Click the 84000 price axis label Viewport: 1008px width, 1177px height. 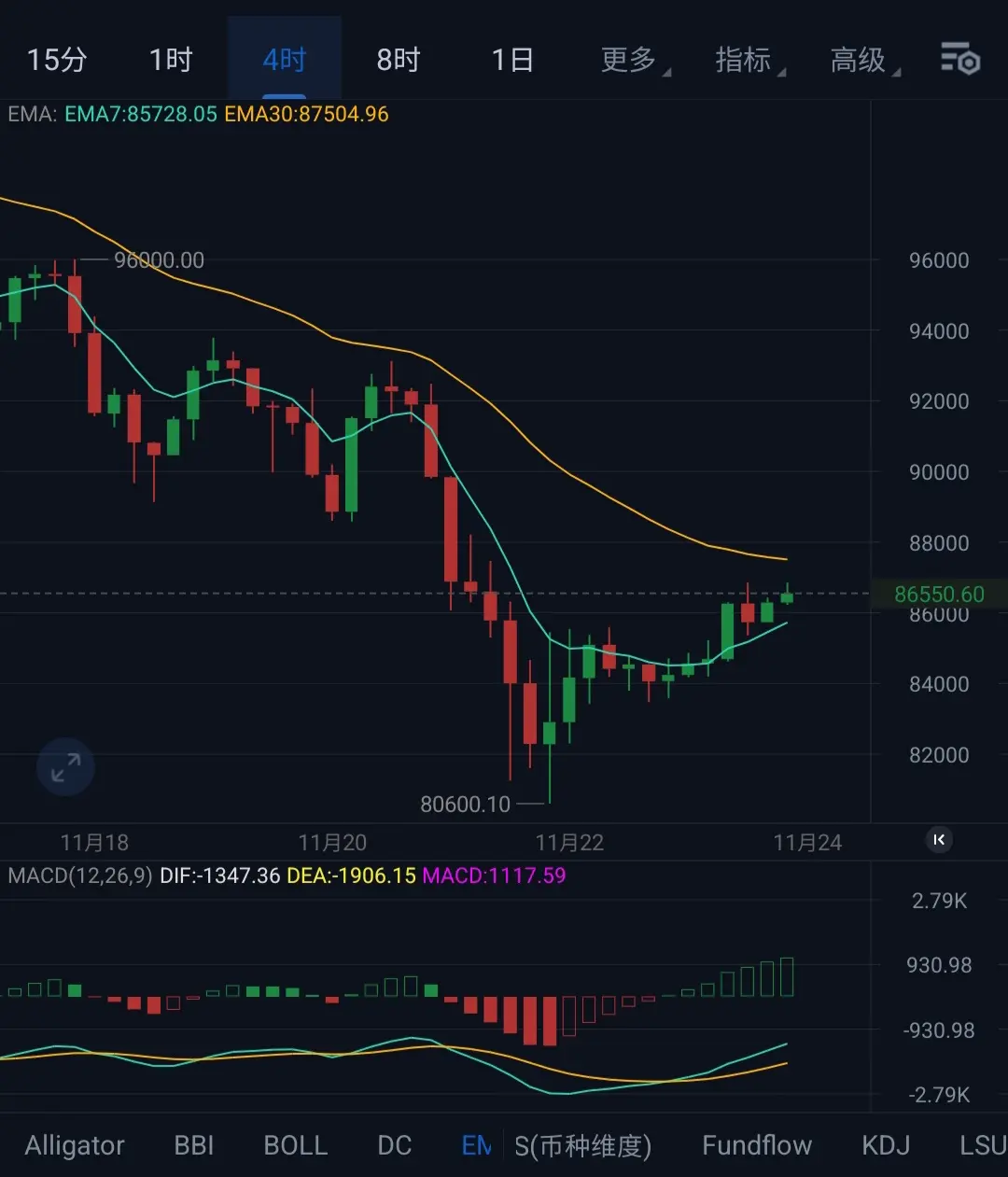click(x=939, y=684)
